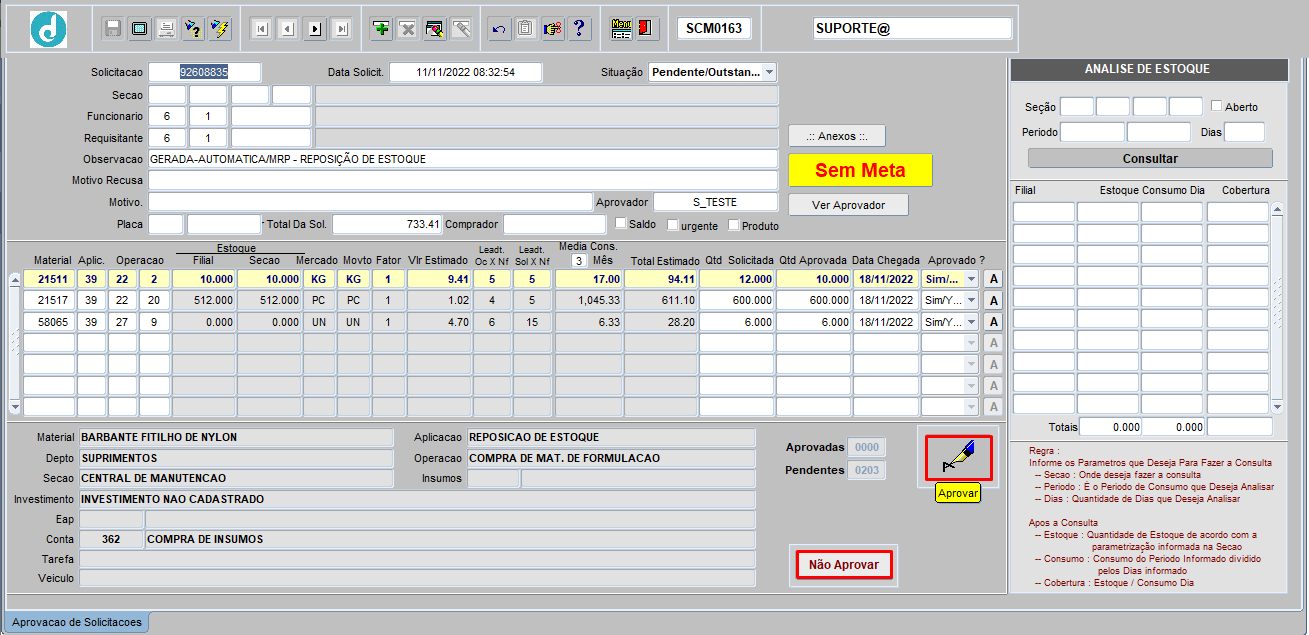Click the Ver Aprovador button

848,204
